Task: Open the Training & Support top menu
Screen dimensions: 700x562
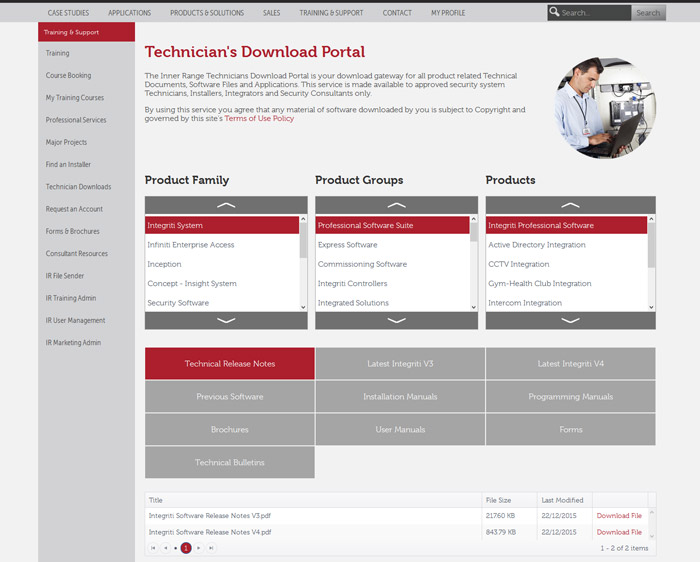Action: (x=331, y=13)
